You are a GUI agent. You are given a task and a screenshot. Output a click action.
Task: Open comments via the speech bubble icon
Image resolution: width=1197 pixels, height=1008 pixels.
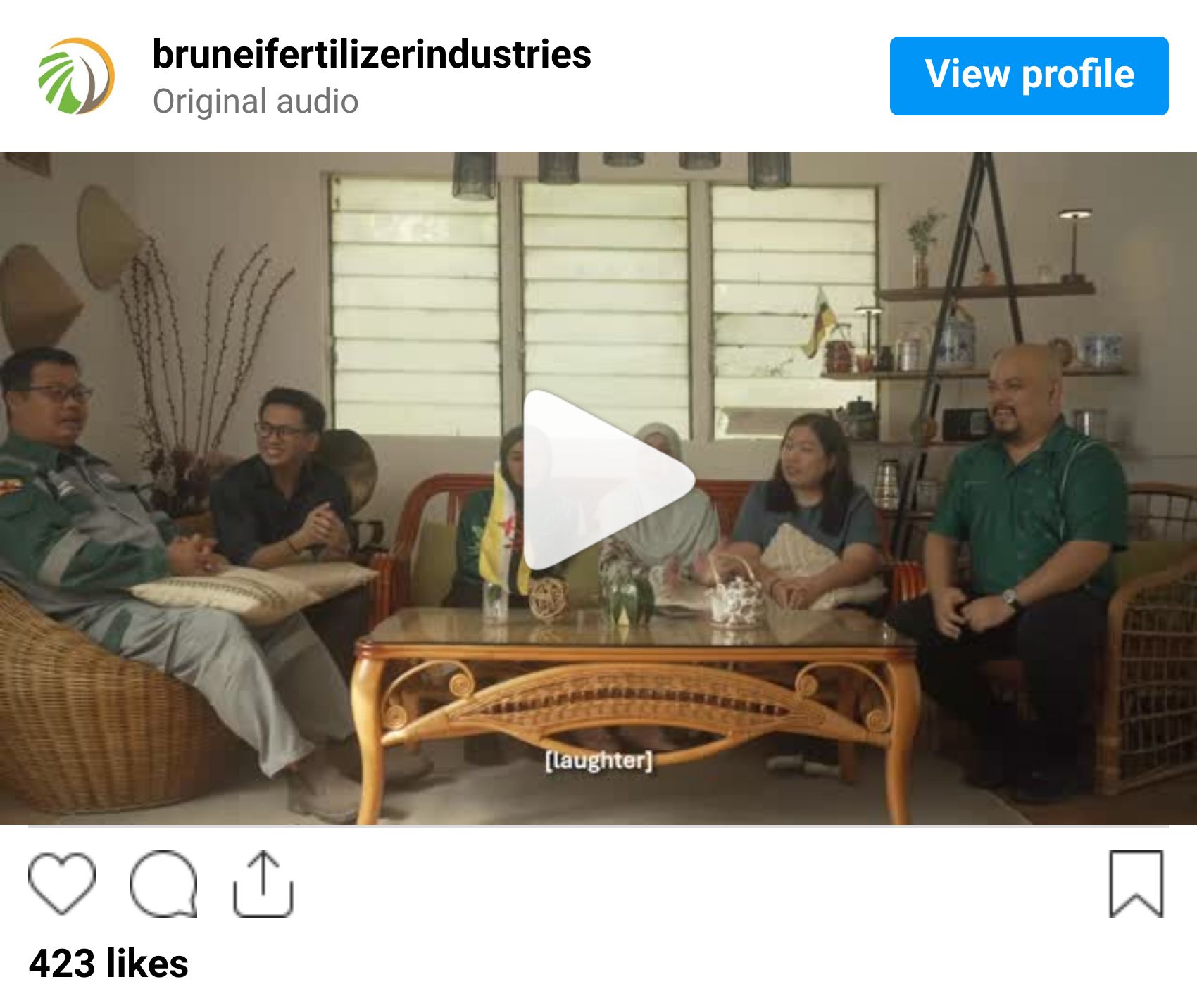click(163, 883)
